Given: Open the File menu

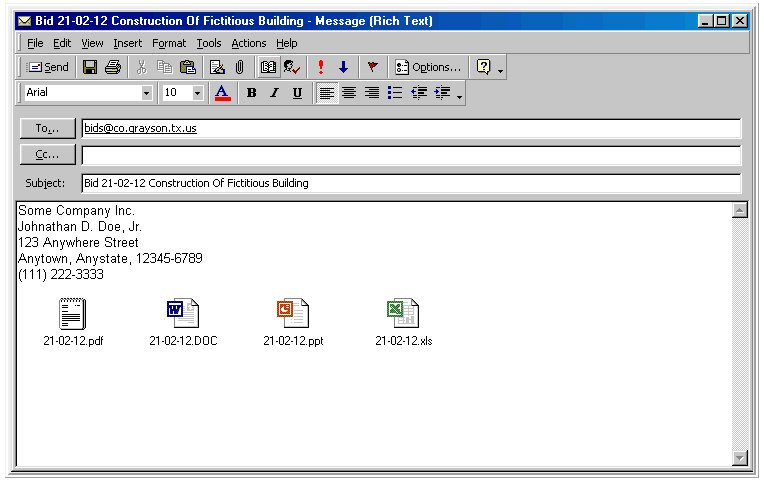Looking at the screenshot, I should point(35,43).
